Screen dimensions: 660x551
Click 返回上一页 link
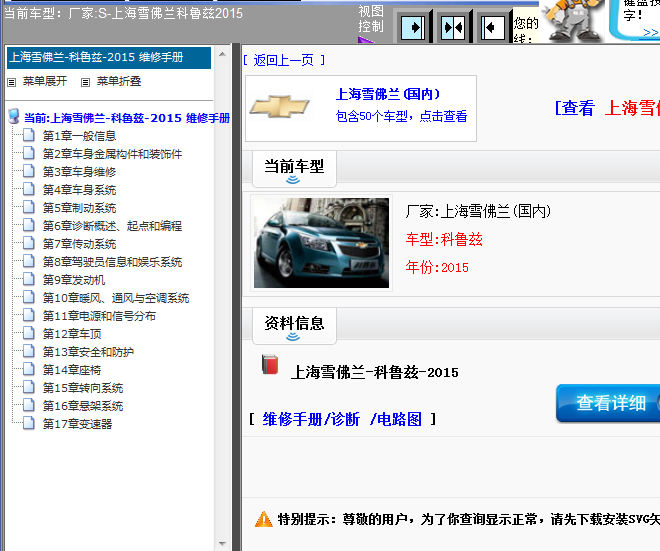point(283,60)
